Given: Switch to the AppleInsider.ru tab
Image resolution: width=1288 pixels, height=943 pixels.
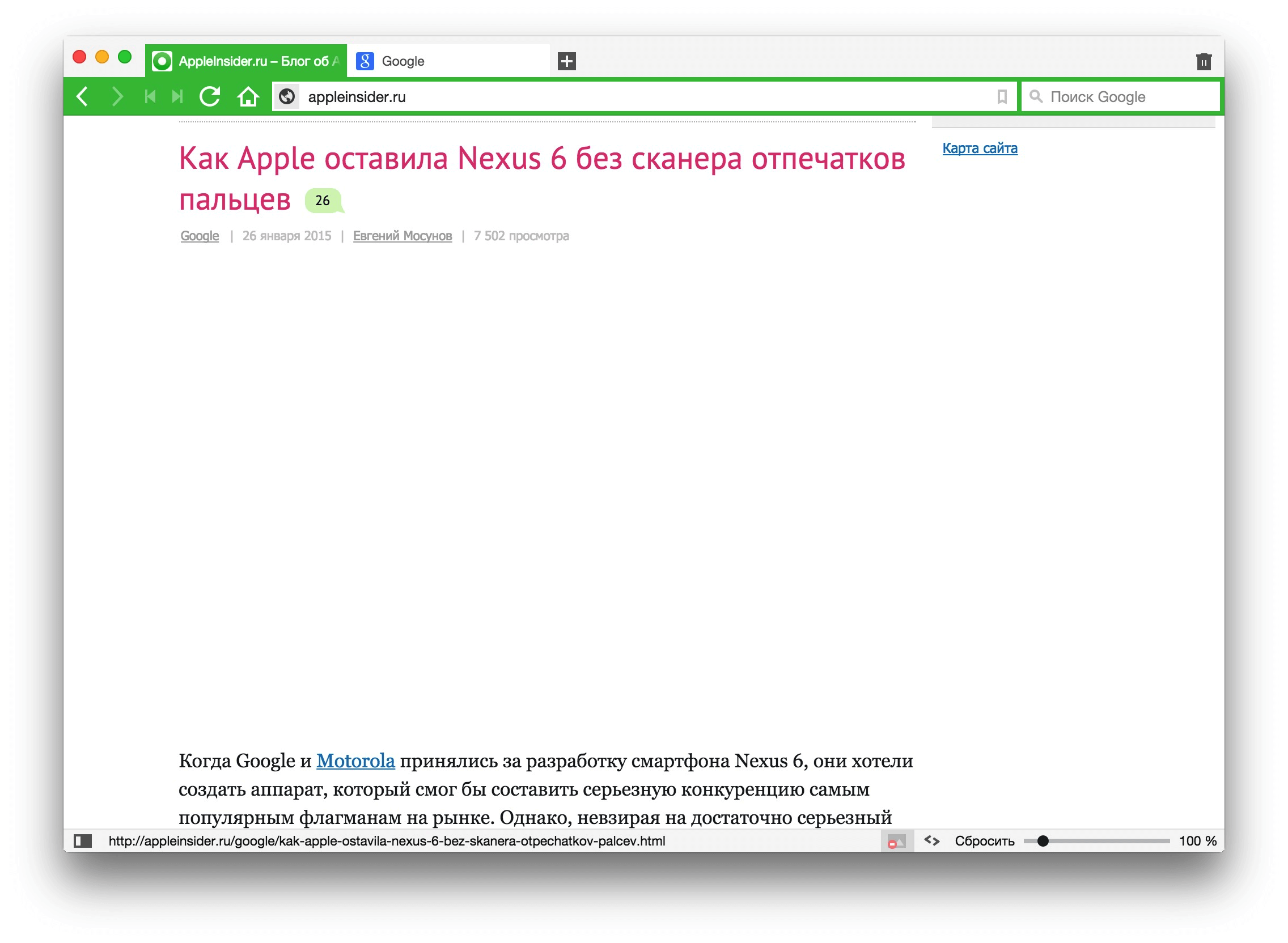Looking at the screenshot, I should click(x=246, y=61).
